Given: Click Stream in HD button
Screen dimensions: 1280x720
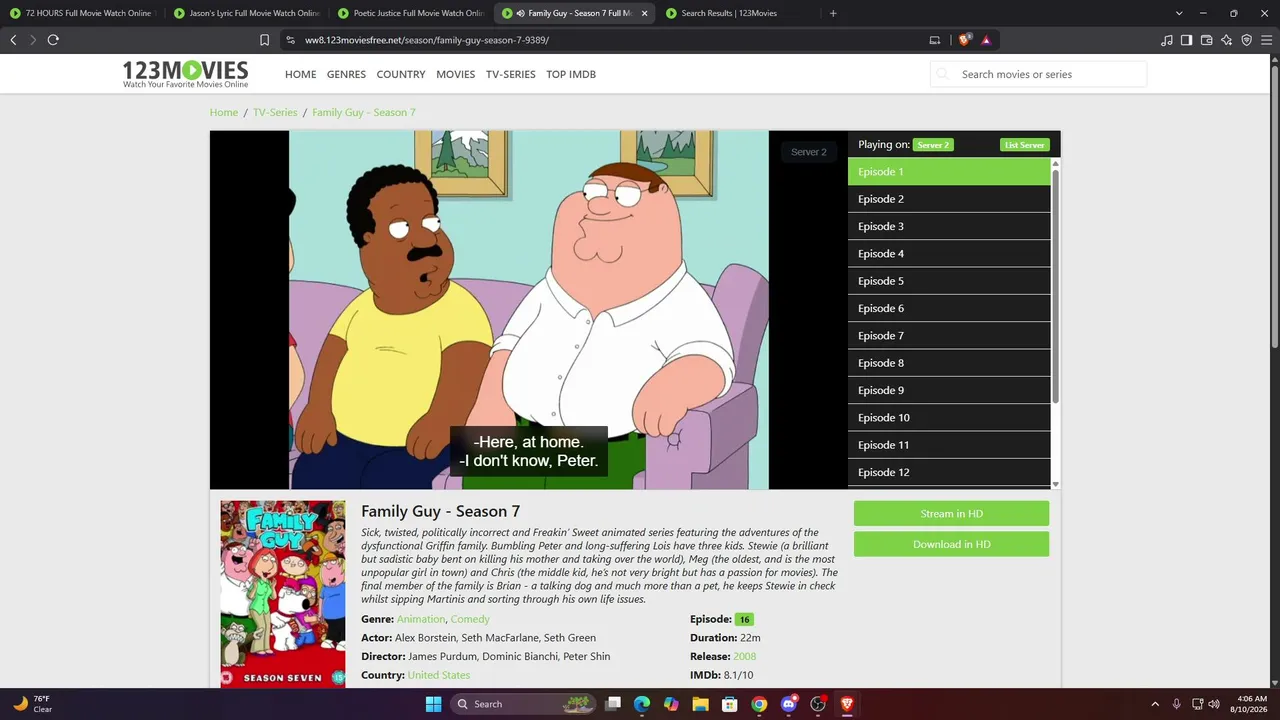Looking at the screenshot, I should [951, 514].
